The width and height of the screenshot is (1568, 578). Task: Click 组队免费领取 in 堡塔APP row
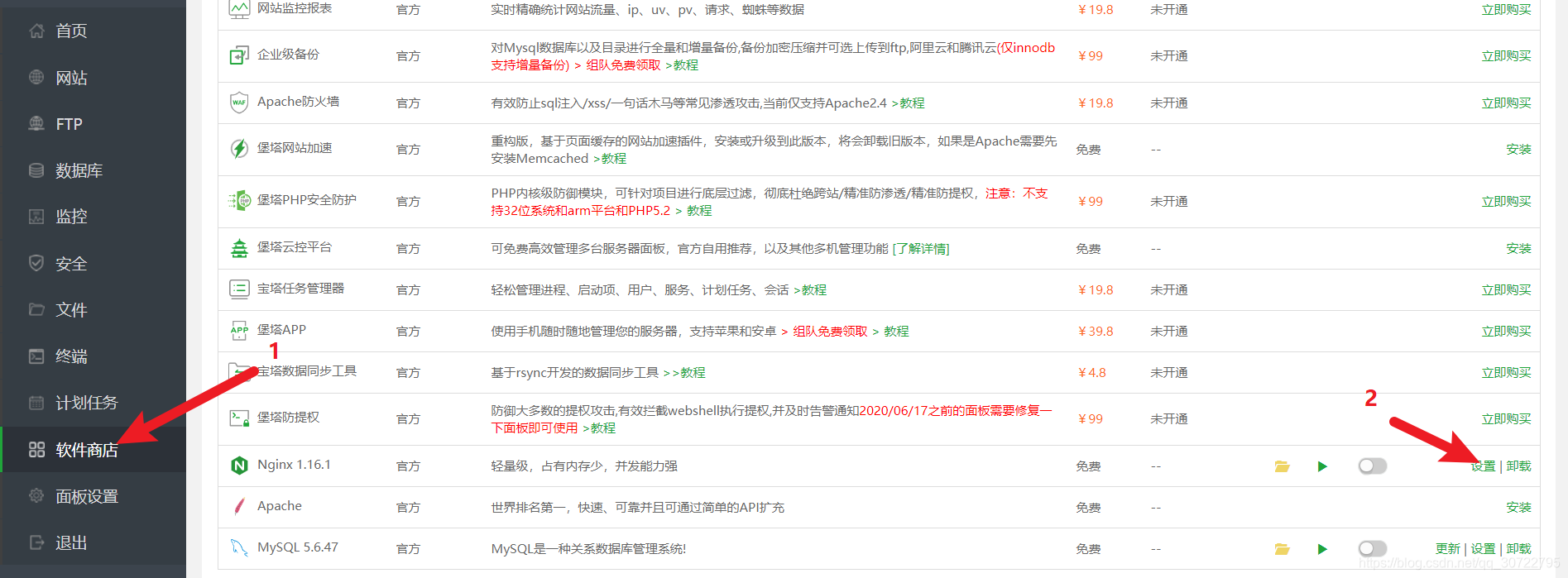click(x=830, y=332)
